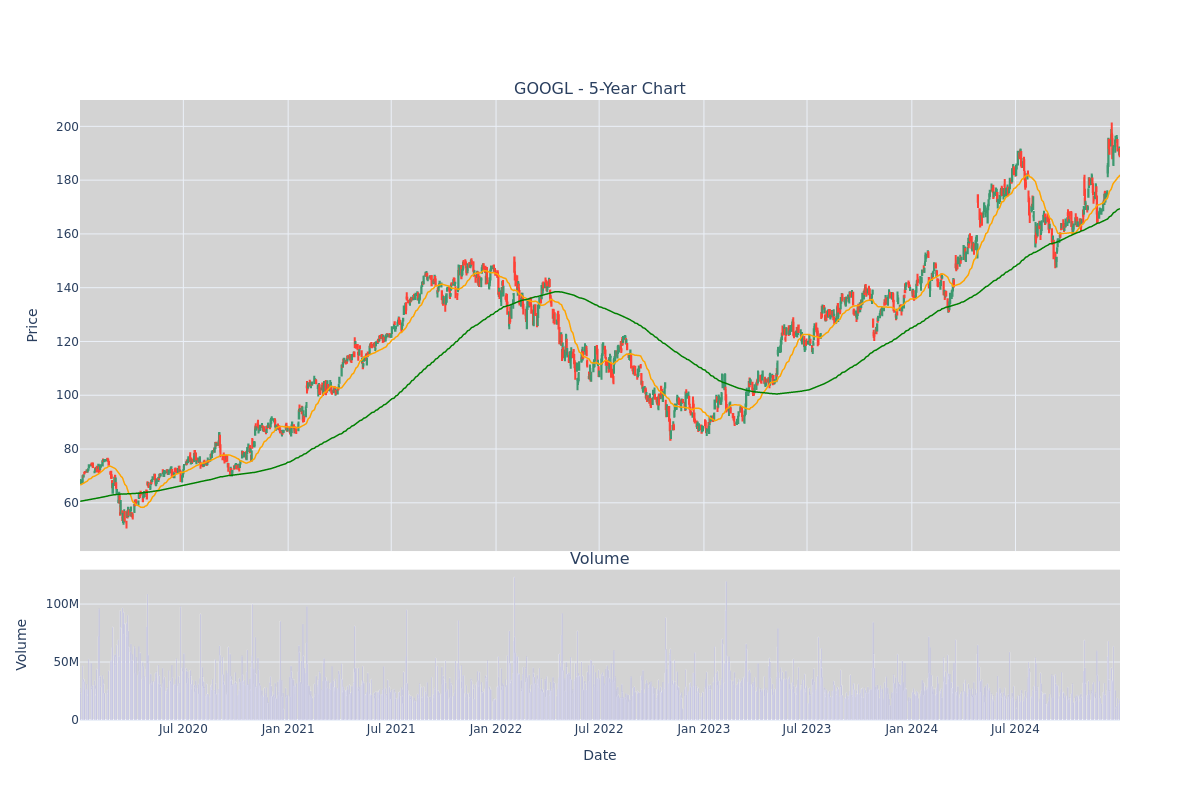Click the "Jul 2021" date tick
The image size is (1200, 800).
point(391,729)
